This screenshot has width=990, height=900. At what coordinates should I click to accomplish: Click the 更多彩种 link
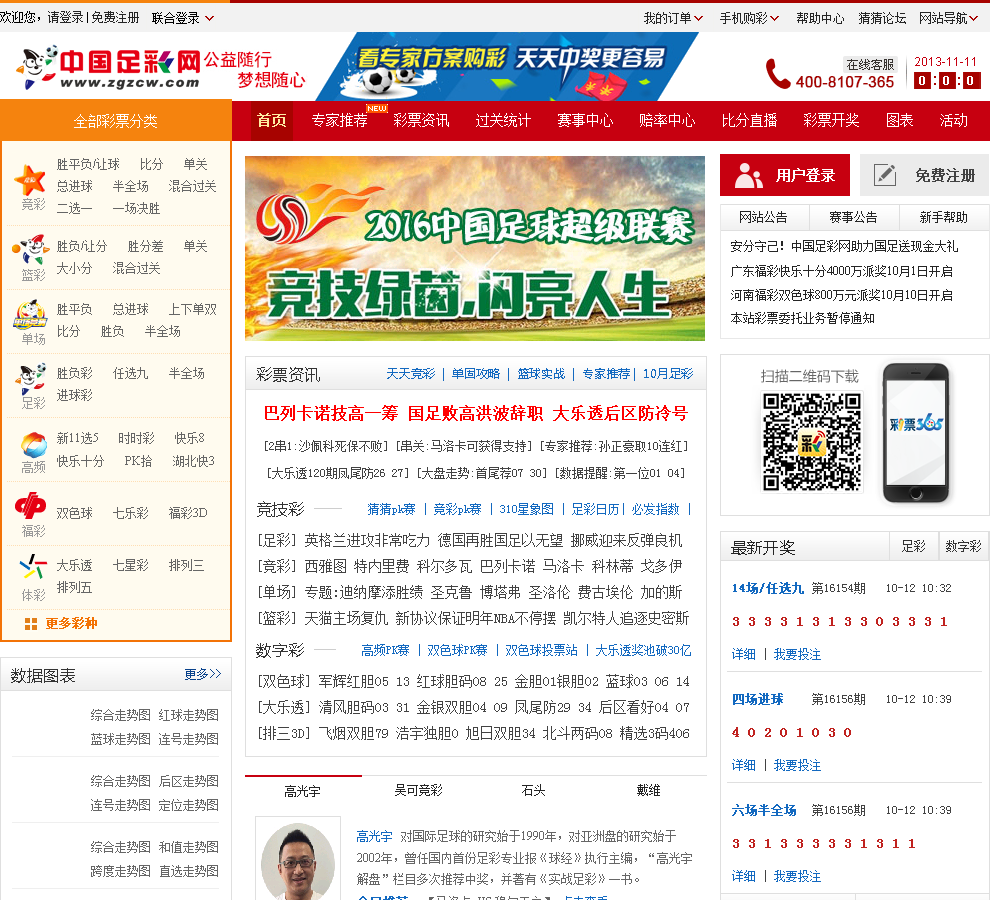point(71,623)
